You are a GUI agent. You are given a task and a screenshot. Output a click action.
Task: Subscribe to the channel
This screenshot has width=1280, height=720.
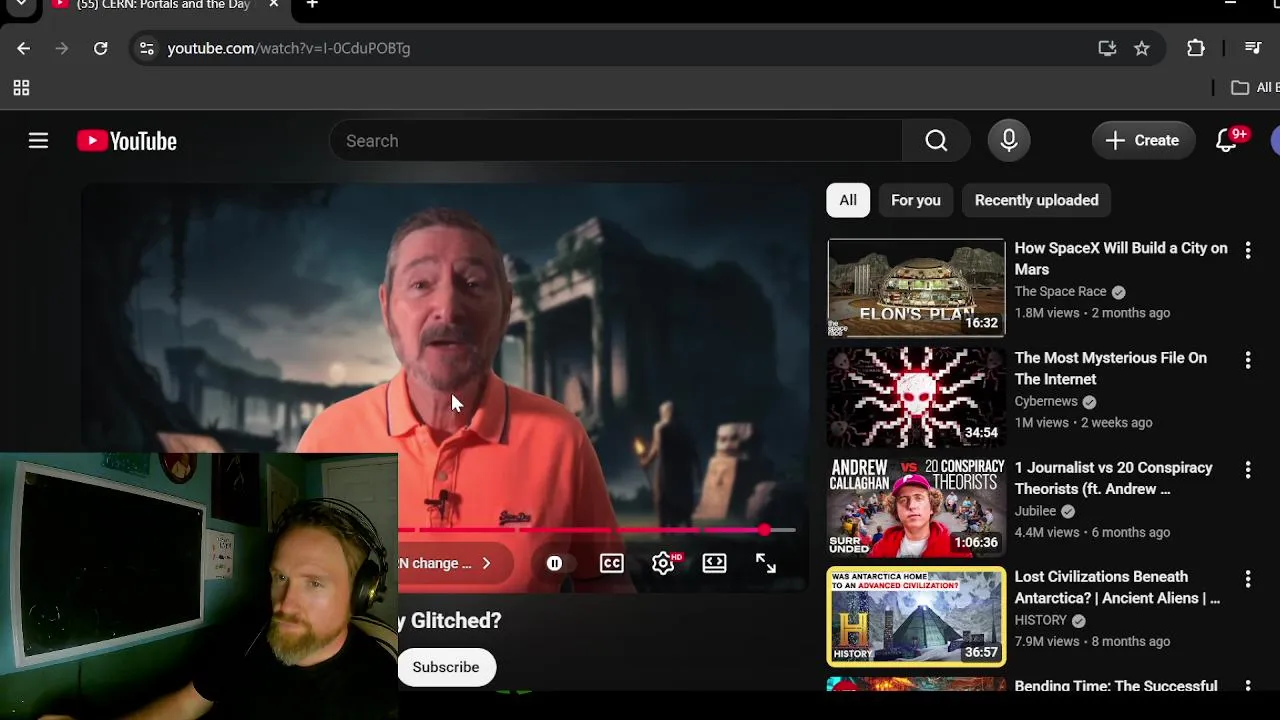coord(446,667)
